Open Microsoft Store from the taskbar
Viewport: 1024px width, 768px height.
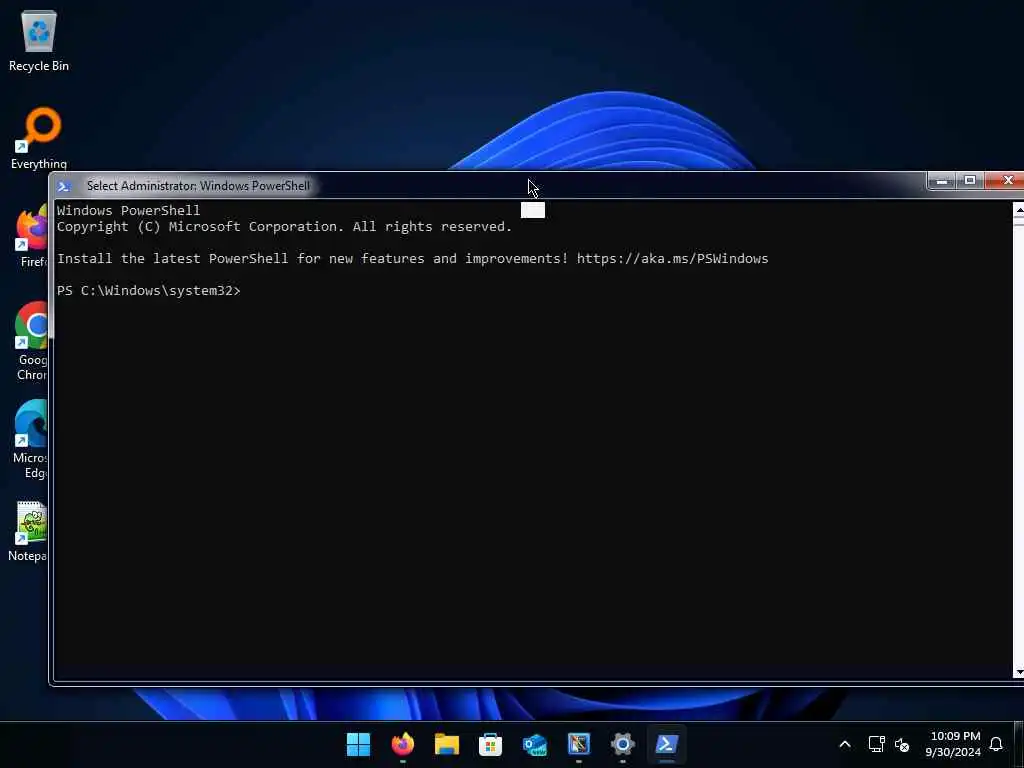point(490,744)
